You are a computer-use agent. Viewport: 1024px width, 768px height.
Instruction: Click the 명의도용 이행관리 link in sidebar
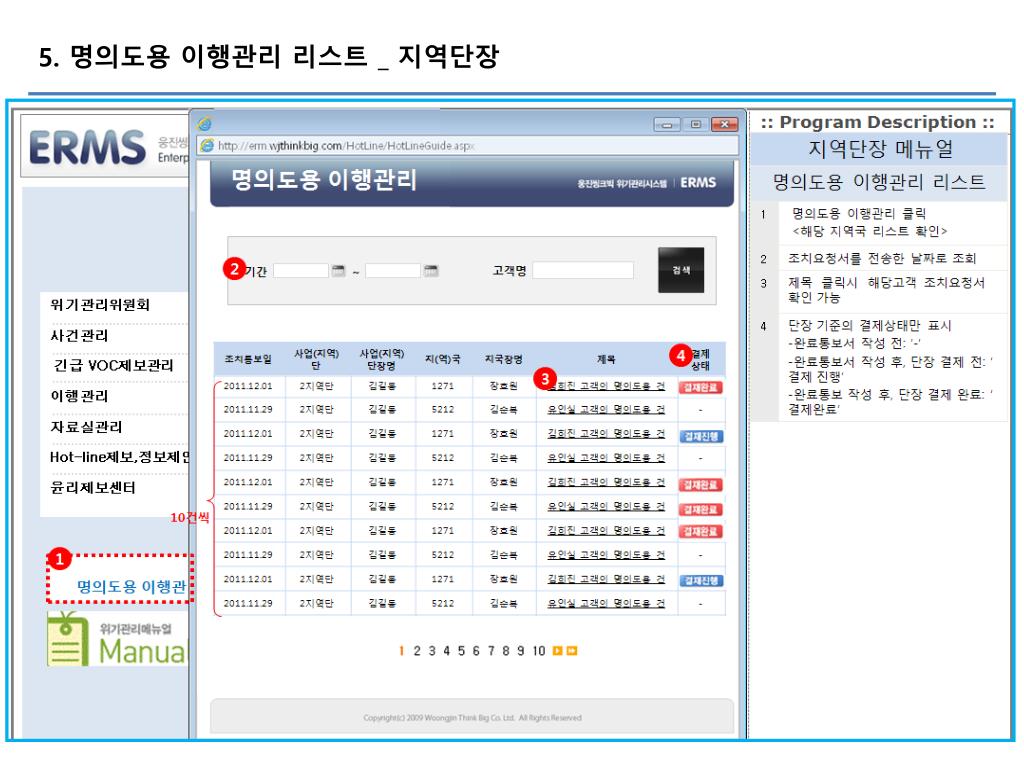[132, 586]
